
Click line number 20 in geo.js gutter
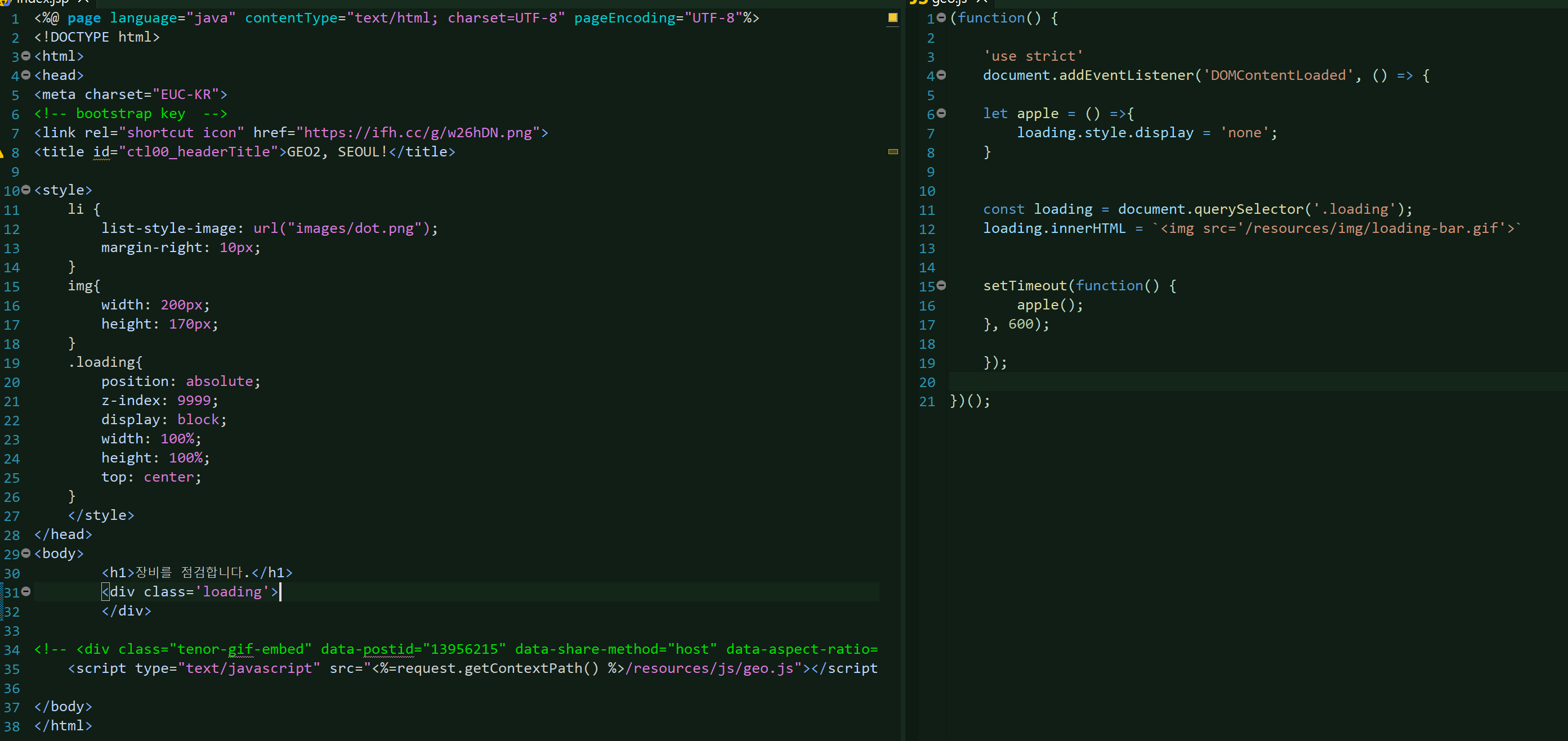pyautogui.click(x=926, y=382)
